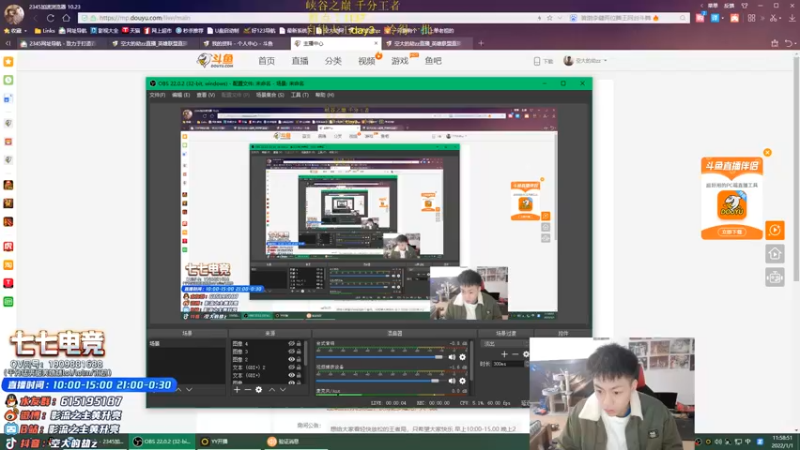The image size is (800, 450).
Task: Expand the browser favorites dropdown arrow
Action: (x=26, y=31)
